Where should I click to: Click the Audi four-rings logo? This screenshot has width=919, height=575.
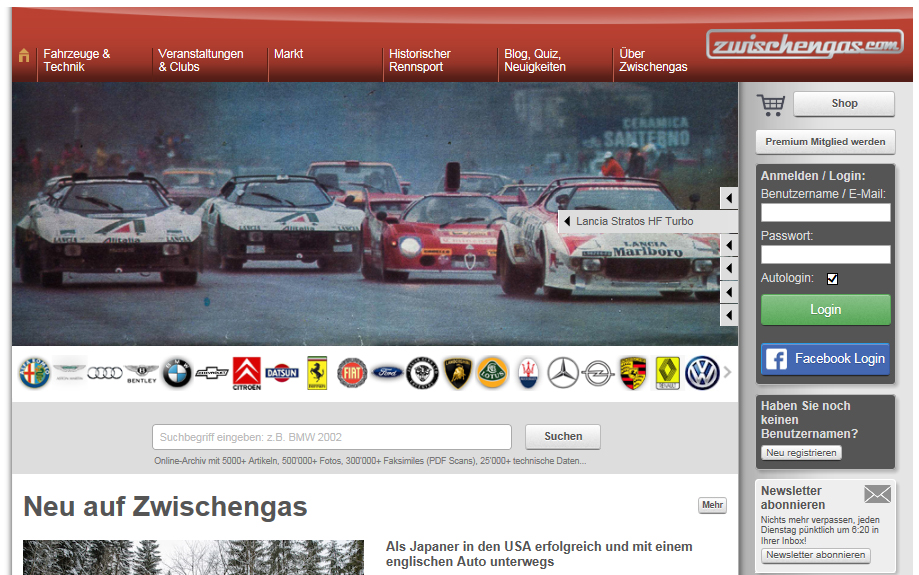[105, 373]
